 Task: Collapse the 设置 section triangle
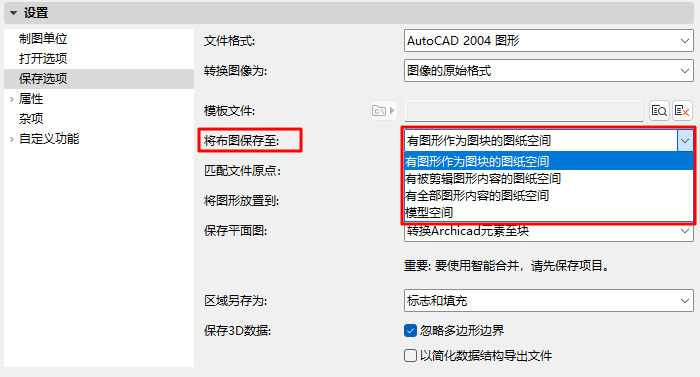pyautogui.click(x=13, y=13)
